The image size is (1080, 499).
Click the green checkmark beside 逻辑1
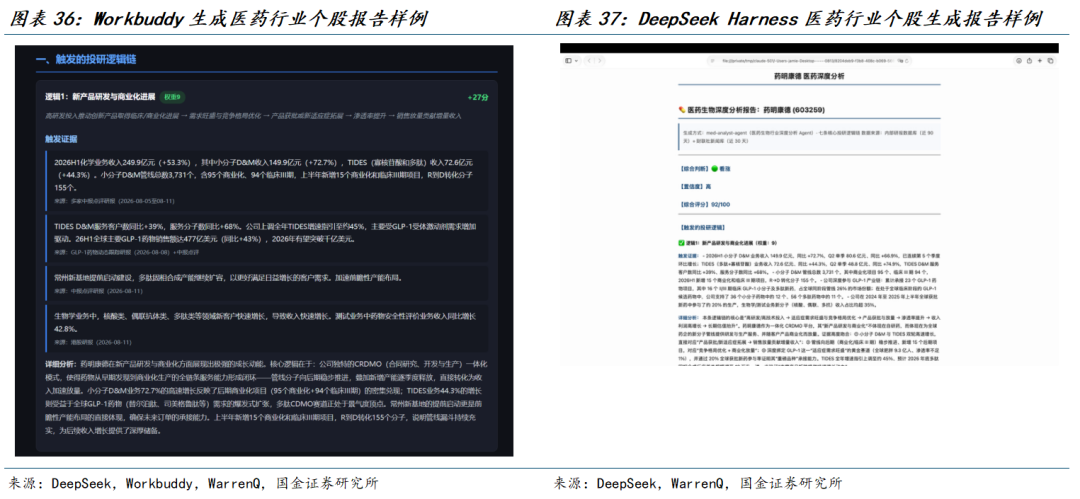[x=682, y=243]
